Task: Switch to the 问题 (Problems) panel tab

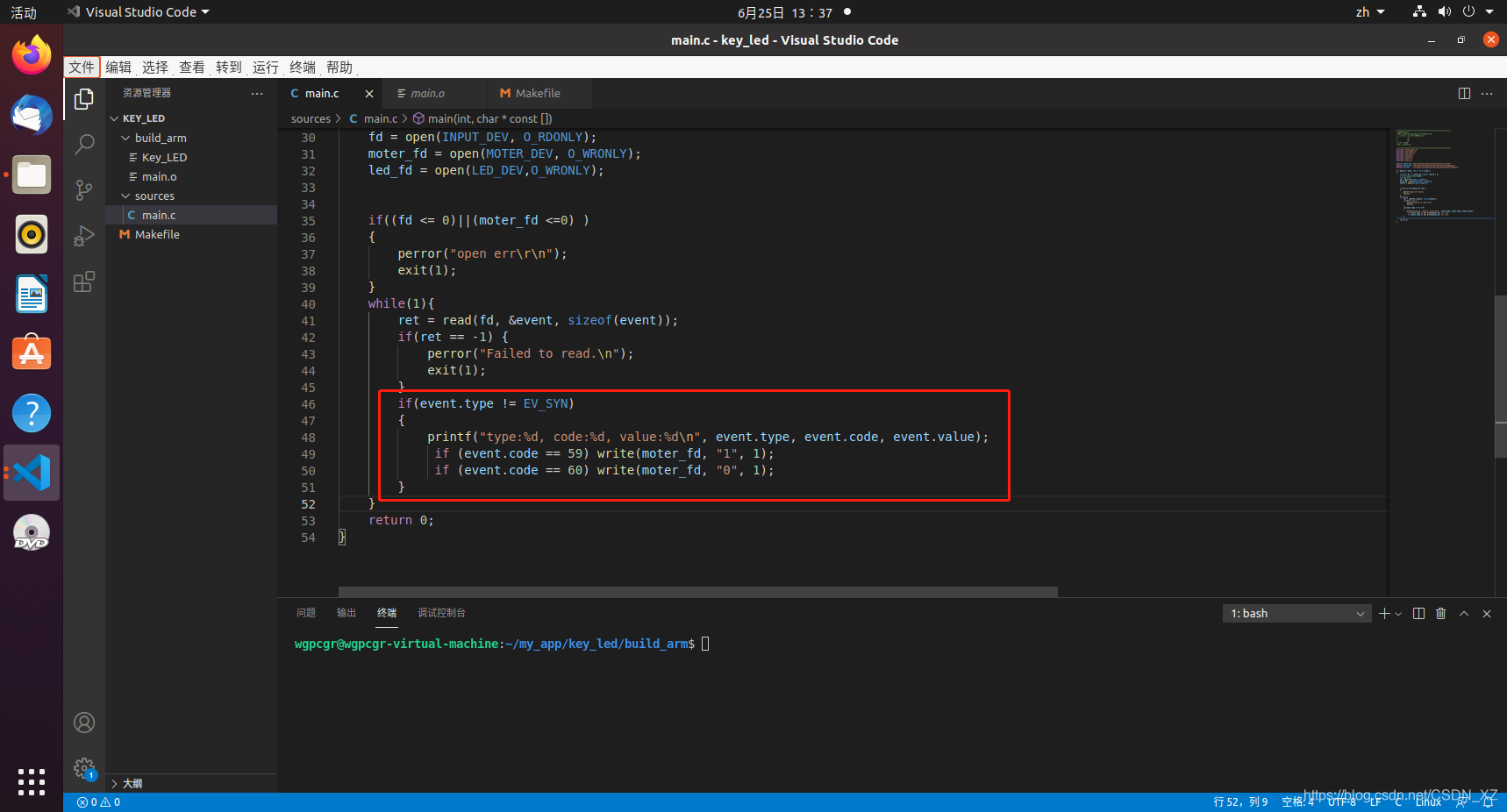Action: coord(306,613)
